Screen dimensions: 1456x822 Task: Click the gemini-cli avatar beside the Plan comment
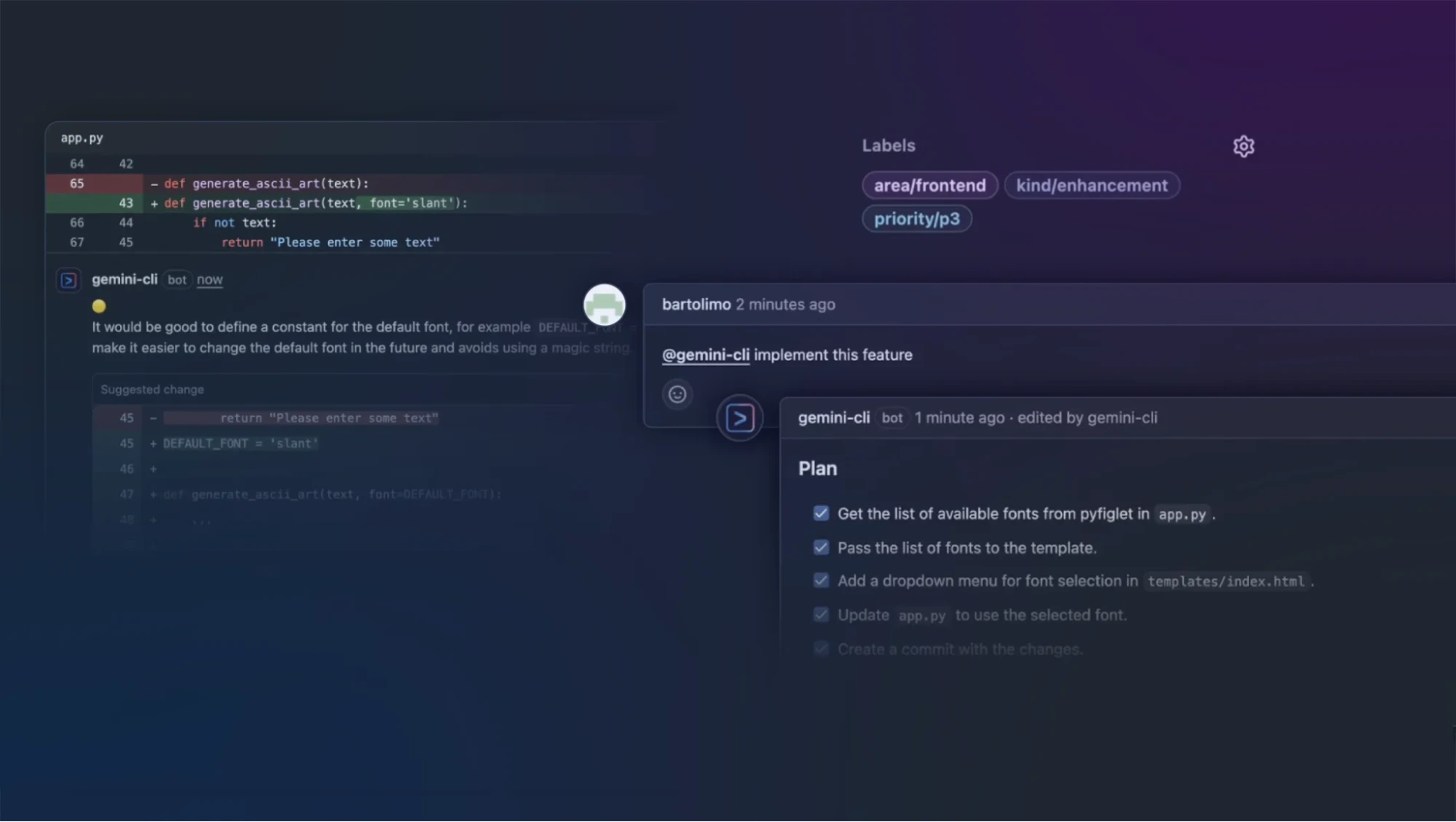pyautogui.click(x=739, y=417)
